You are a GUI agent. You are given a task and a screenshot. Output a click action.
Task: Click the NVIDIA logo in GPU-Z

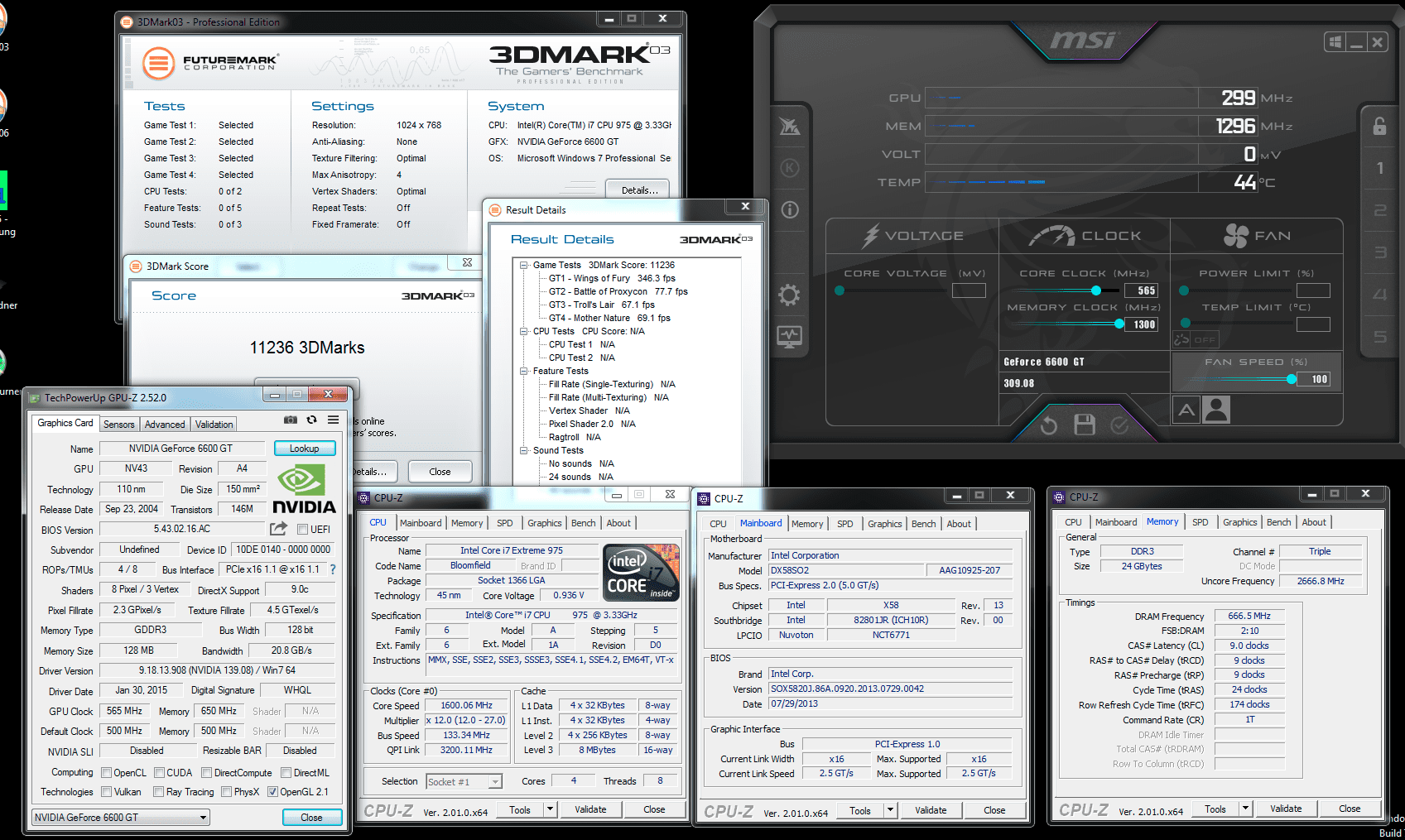click(x=304, y=489)
